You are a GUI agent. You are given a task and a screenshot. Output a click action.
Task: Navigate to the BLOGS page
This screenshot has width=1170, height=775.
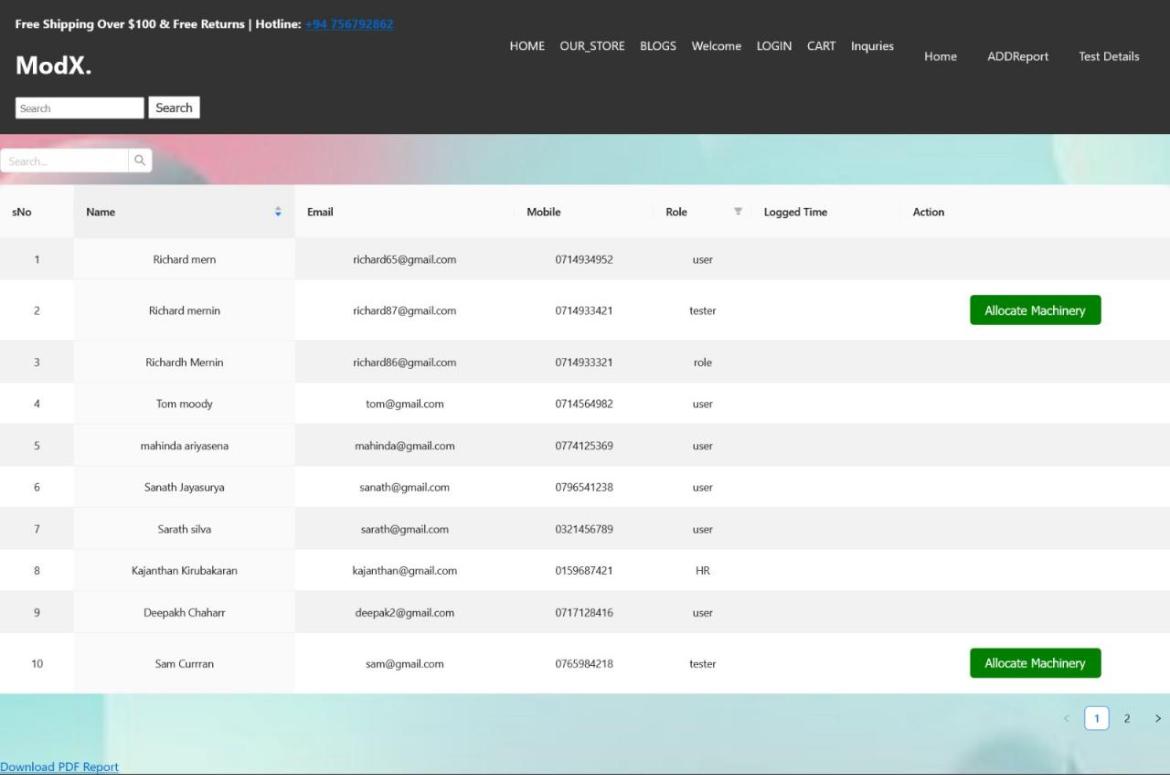658,46
